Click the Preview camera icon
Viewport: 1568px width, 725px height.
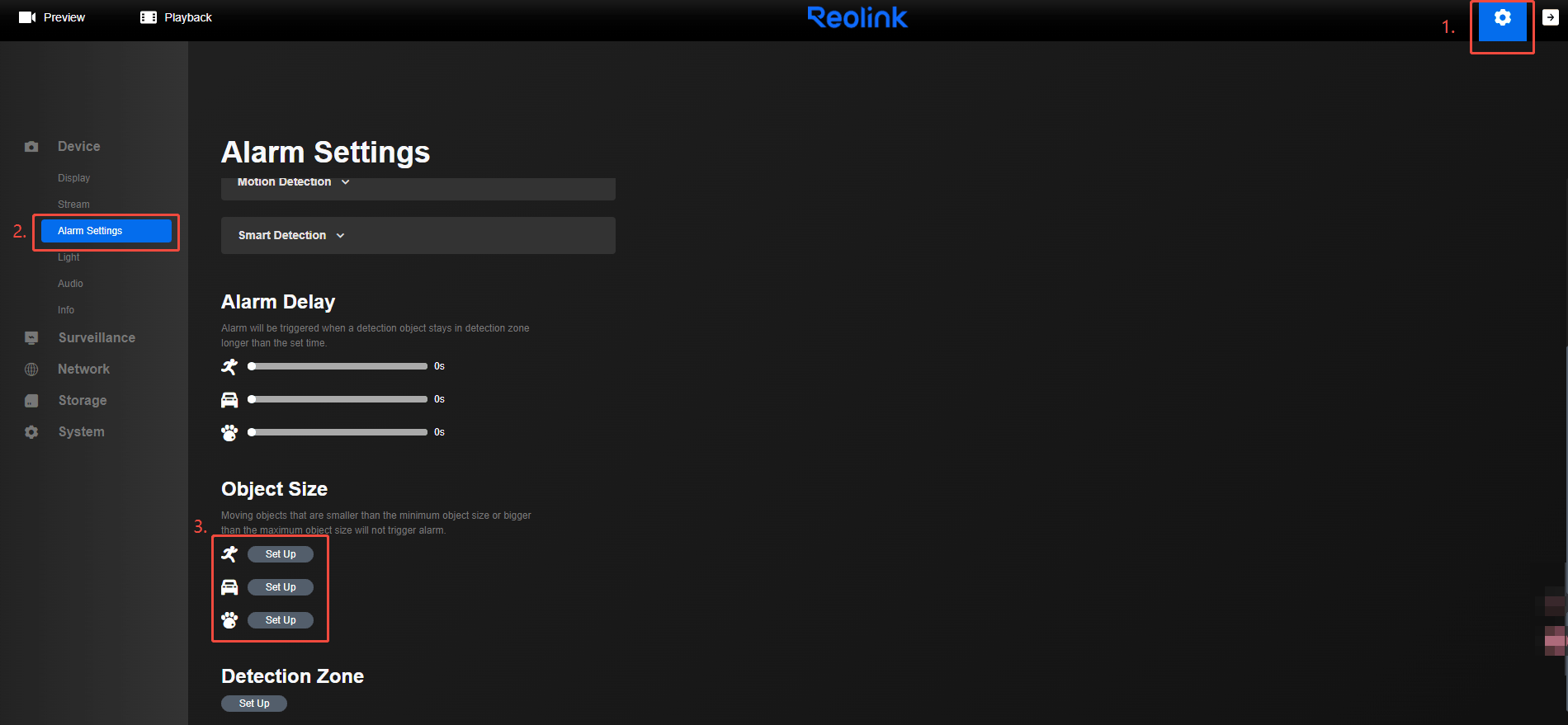tap(27, 17)
